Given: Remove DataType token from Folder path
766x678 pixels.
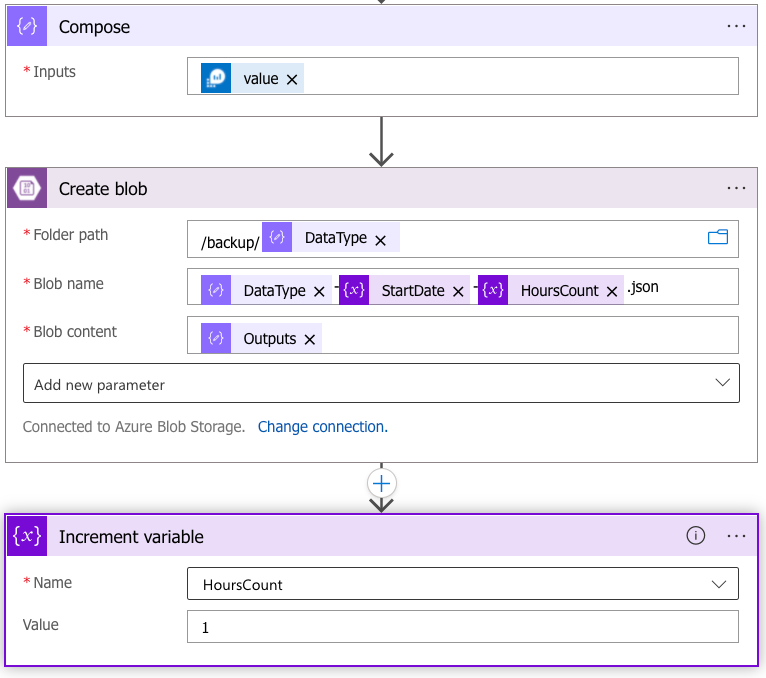Looking at the screenshot, I should tap(380, 240).
